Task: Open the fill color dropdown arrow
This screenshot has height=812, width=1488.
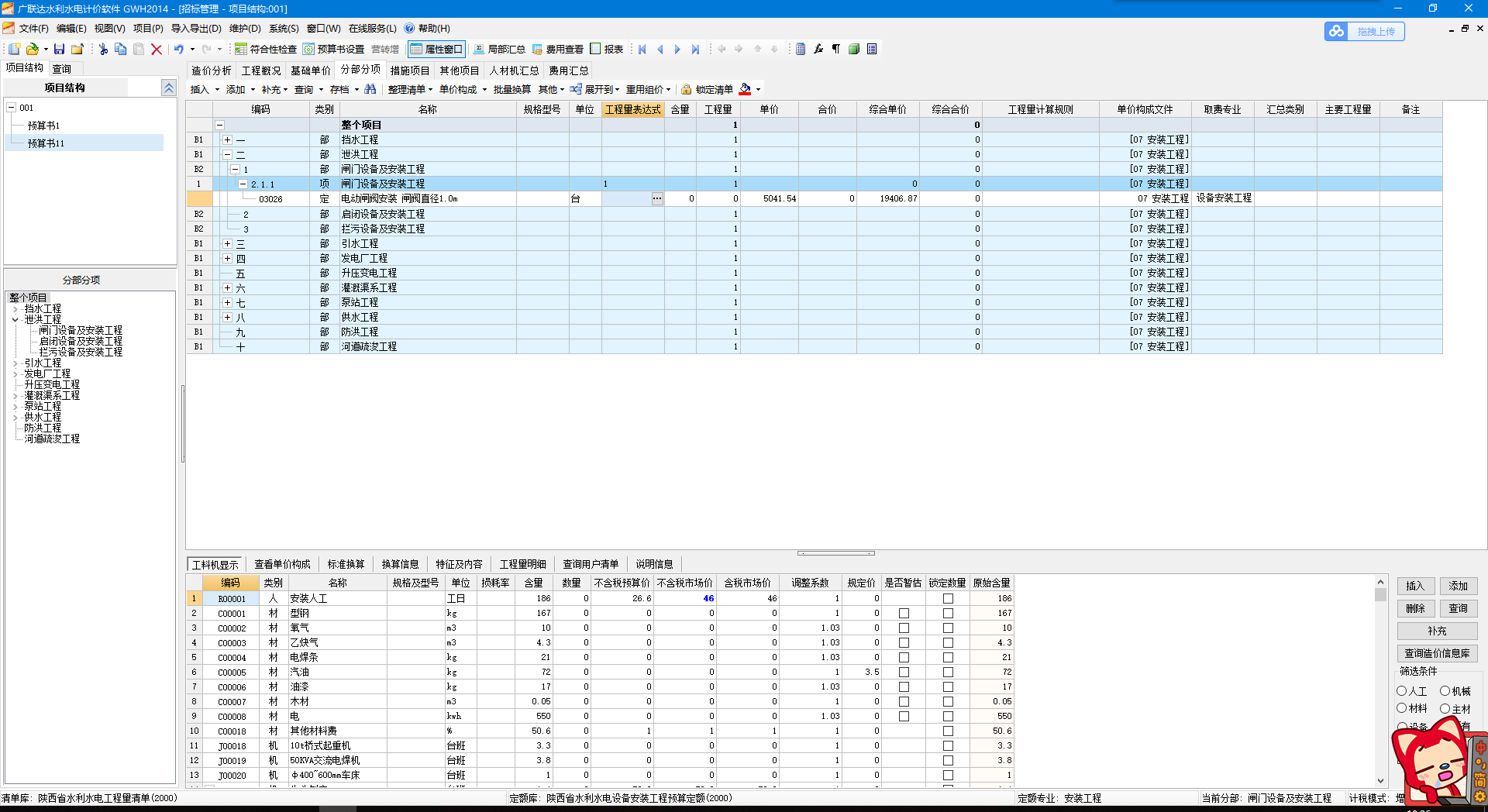Action: click(x=759, y=90)
